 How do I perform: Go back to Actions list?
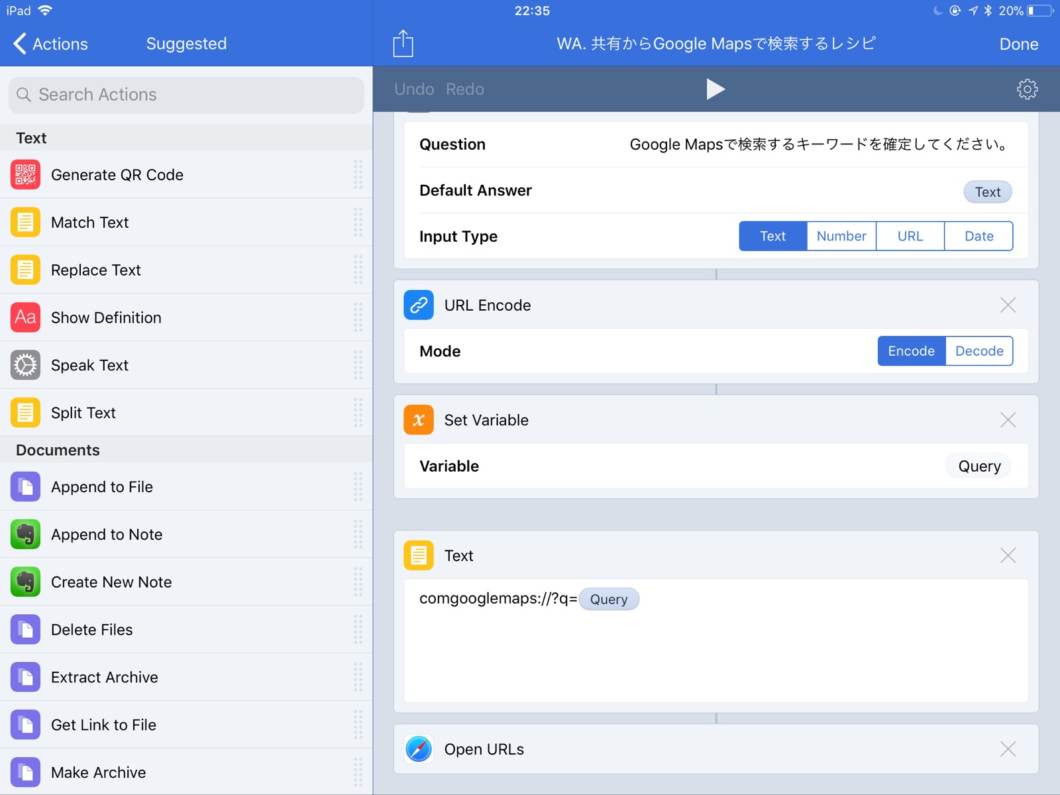pyautogui.click(x=51, y=44)
